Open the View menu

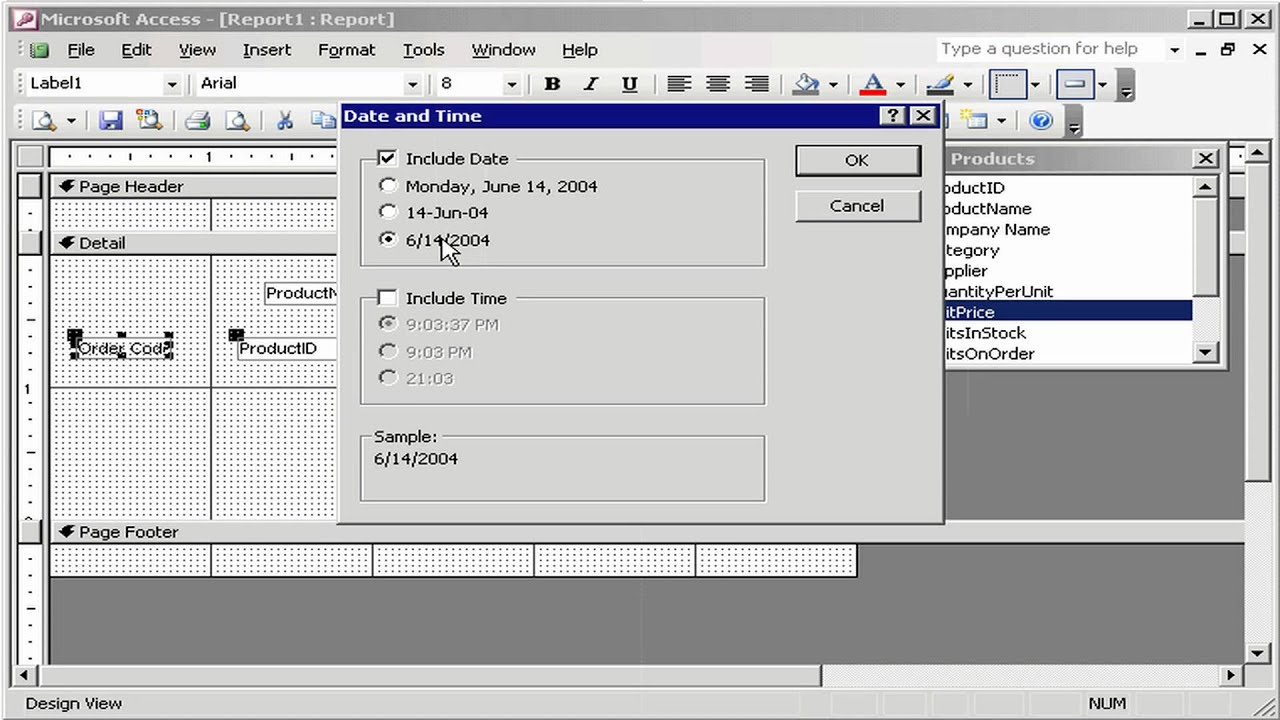click(x=197, y=50)
